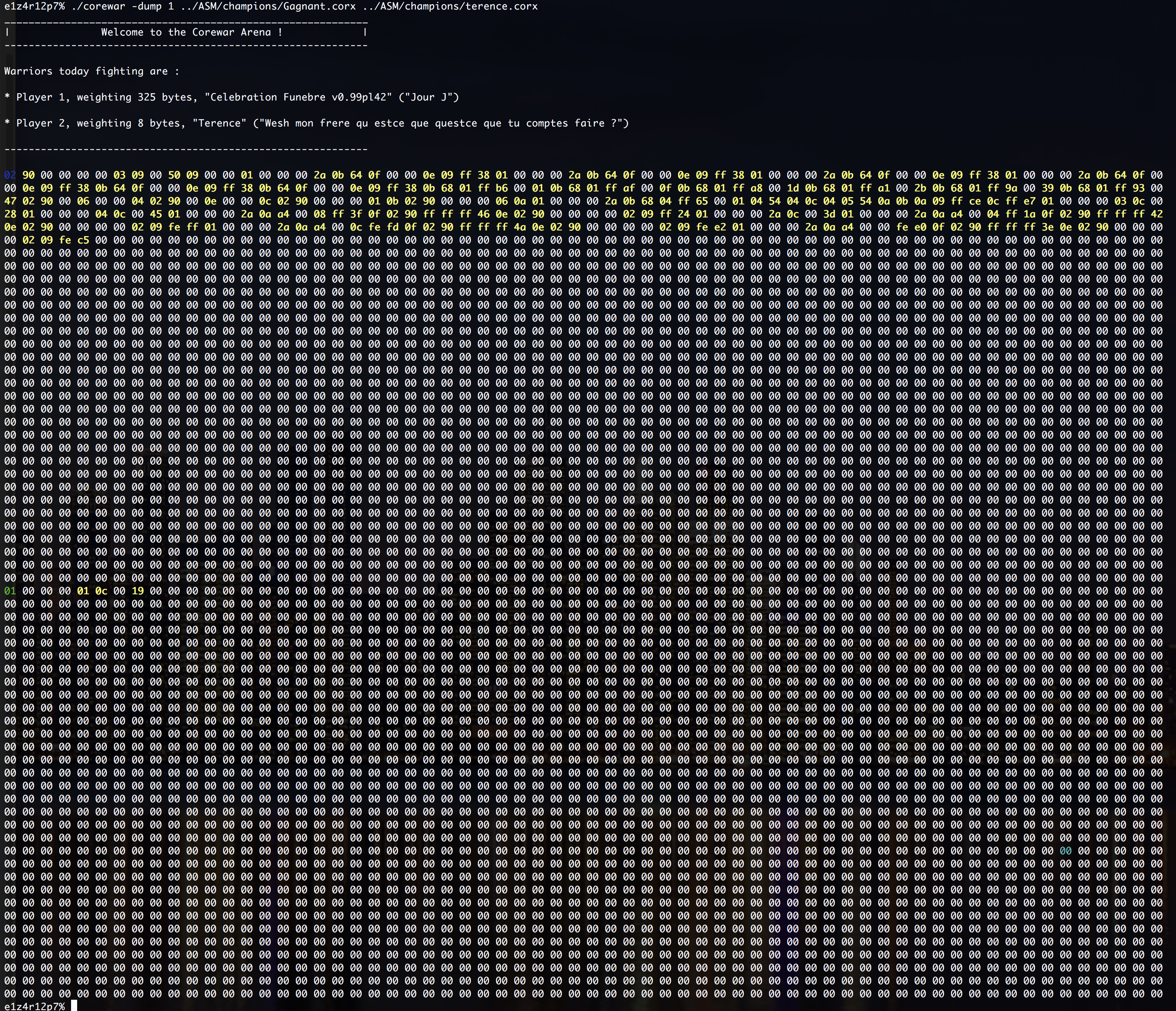1176x1011 pixels.
Task: Click the terminal cursor block at bottom prompt
Action: [74, 1006]
